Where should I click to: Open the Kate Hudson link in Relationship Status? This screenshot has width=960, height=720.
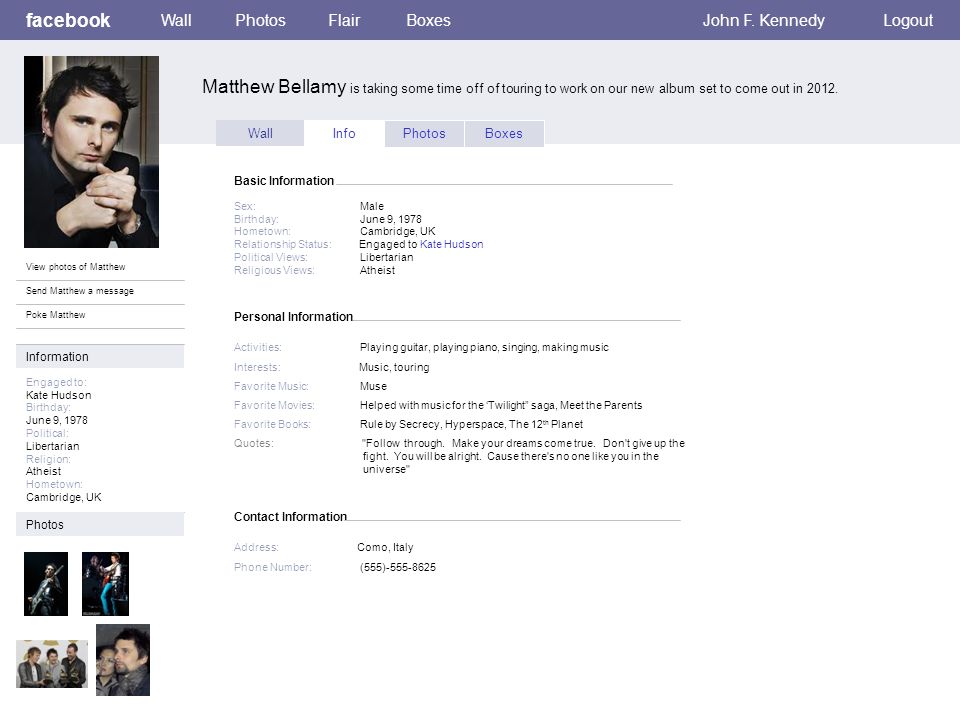pos(452,244)
